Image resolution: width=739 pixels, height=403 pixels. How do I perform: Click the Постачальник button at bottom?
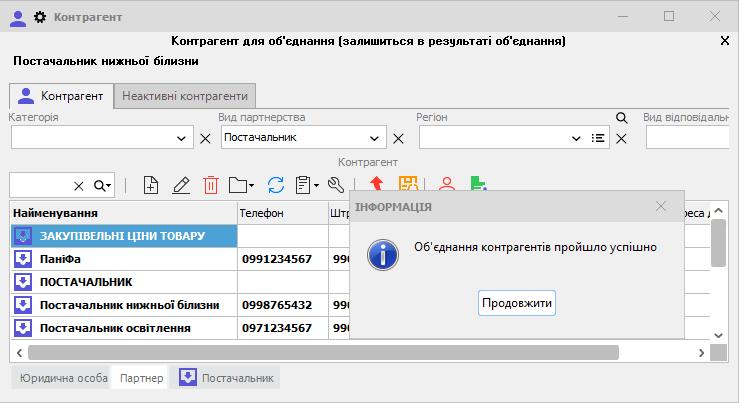226,378
